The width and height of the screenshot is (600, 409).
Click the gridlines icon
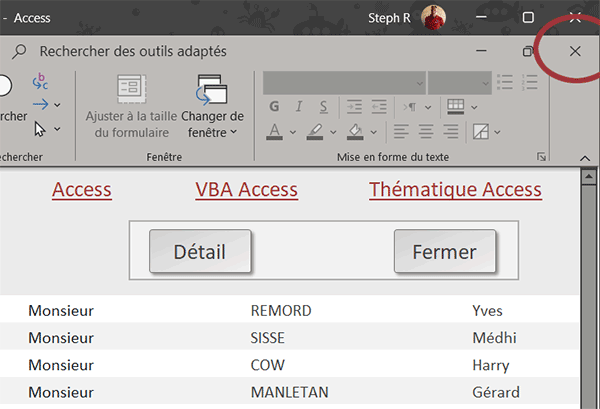(x=455, y=107)
